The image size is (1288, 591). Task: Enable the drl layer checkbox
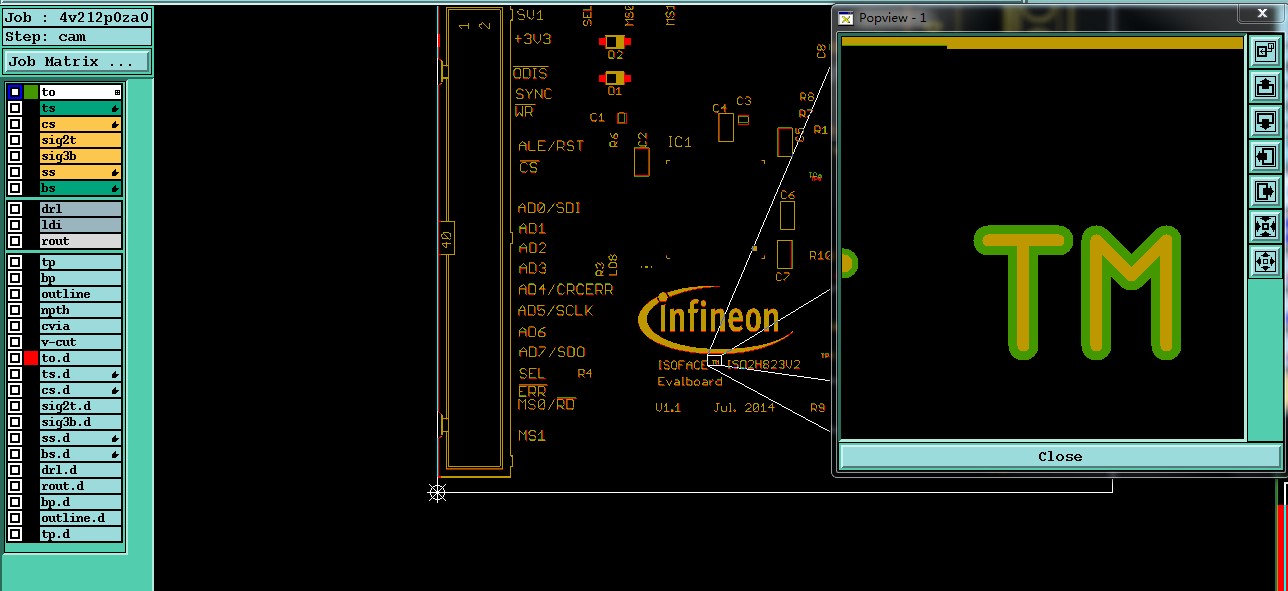click(14, 209)
